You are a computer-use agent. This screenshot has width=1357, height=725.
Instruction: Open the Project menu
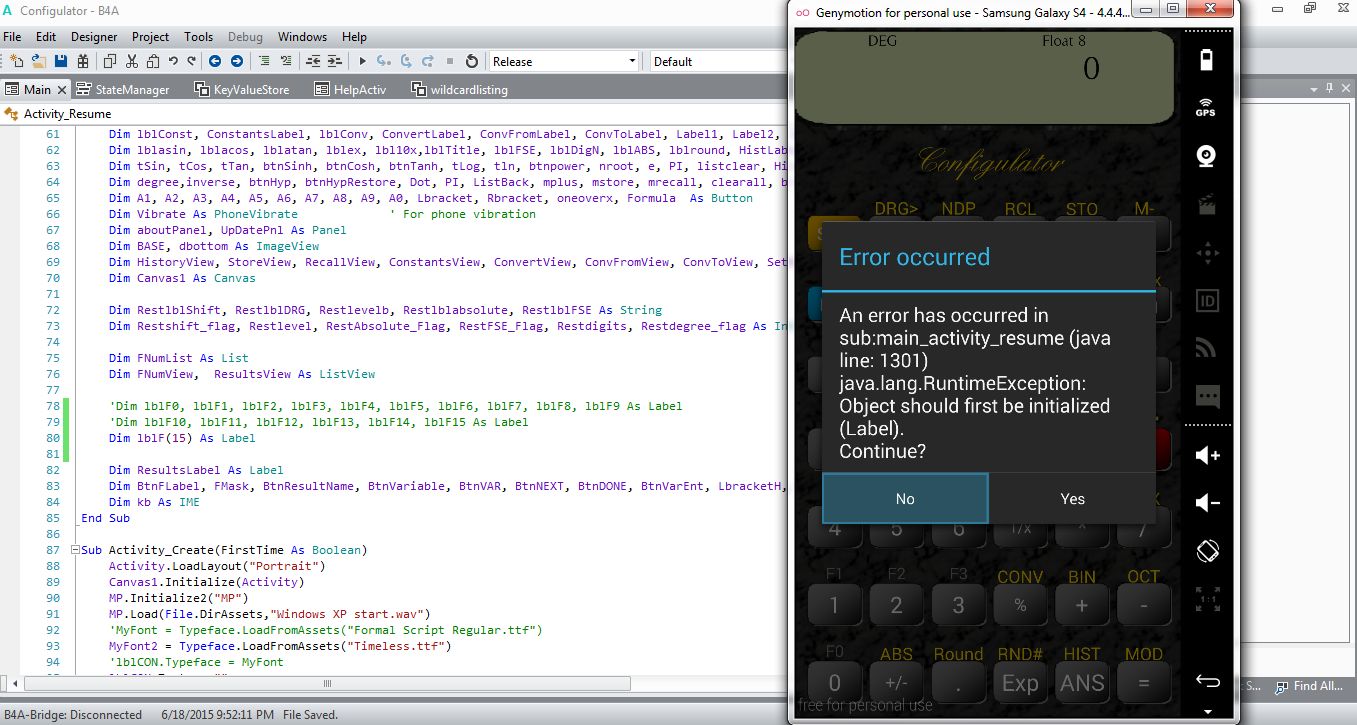coord(151,37)
